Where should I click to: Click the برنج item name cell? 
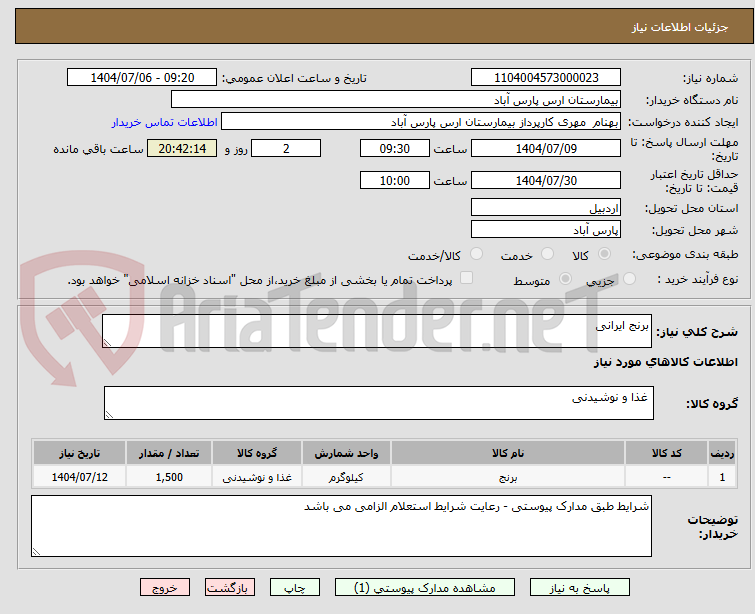coord(508,477)
